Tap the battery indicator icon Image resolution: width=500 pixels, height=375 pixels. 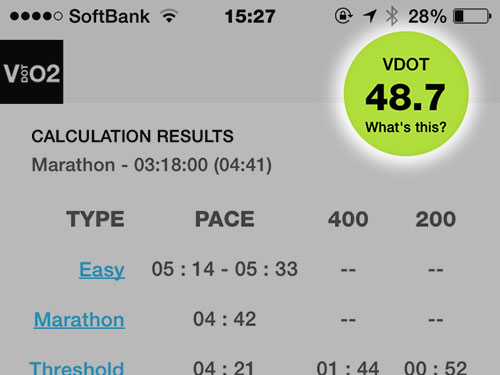(472, 16)
